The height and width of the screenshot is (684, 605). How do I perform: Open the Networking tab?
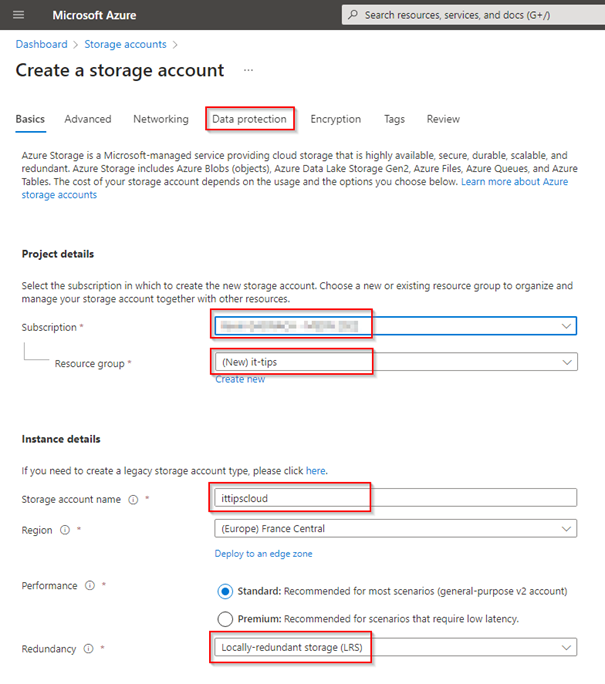[x=161, y=119]
